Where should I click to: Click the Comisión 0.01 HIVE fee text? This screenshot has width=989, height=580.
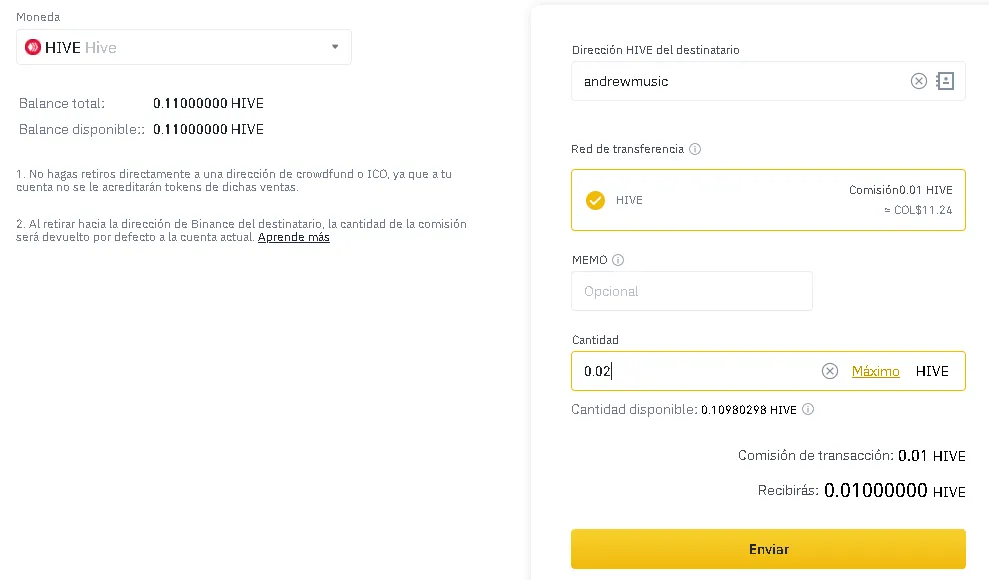click(x=900, y=190)
